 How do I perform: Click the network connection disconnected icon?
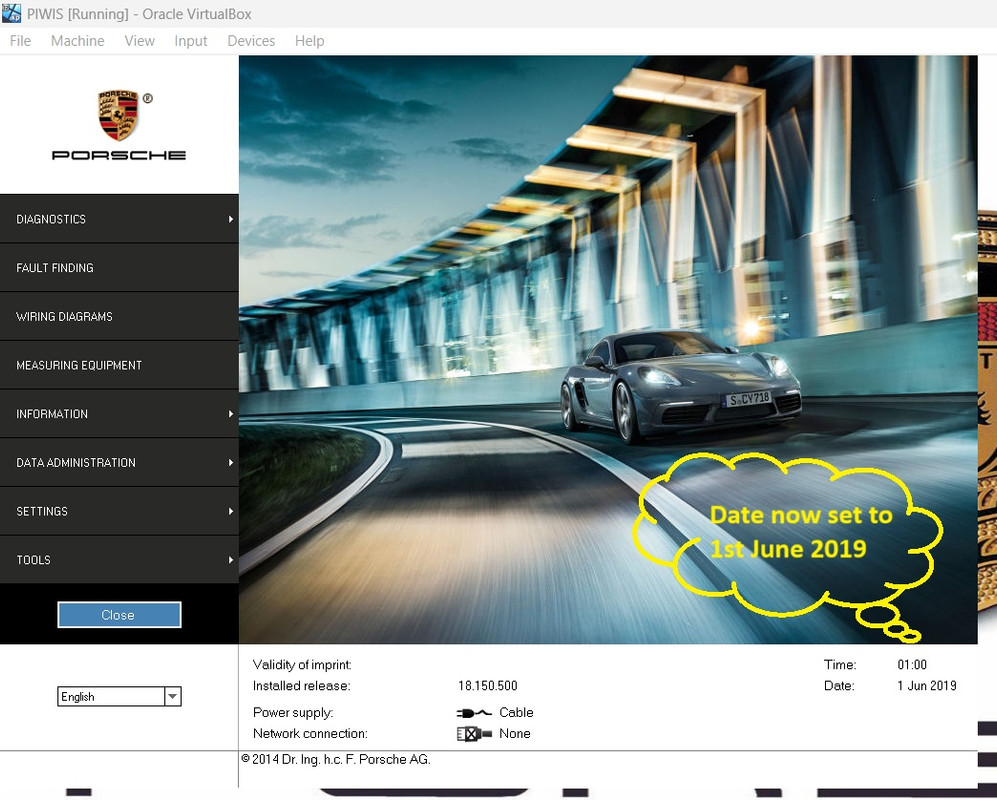[474, 734]
